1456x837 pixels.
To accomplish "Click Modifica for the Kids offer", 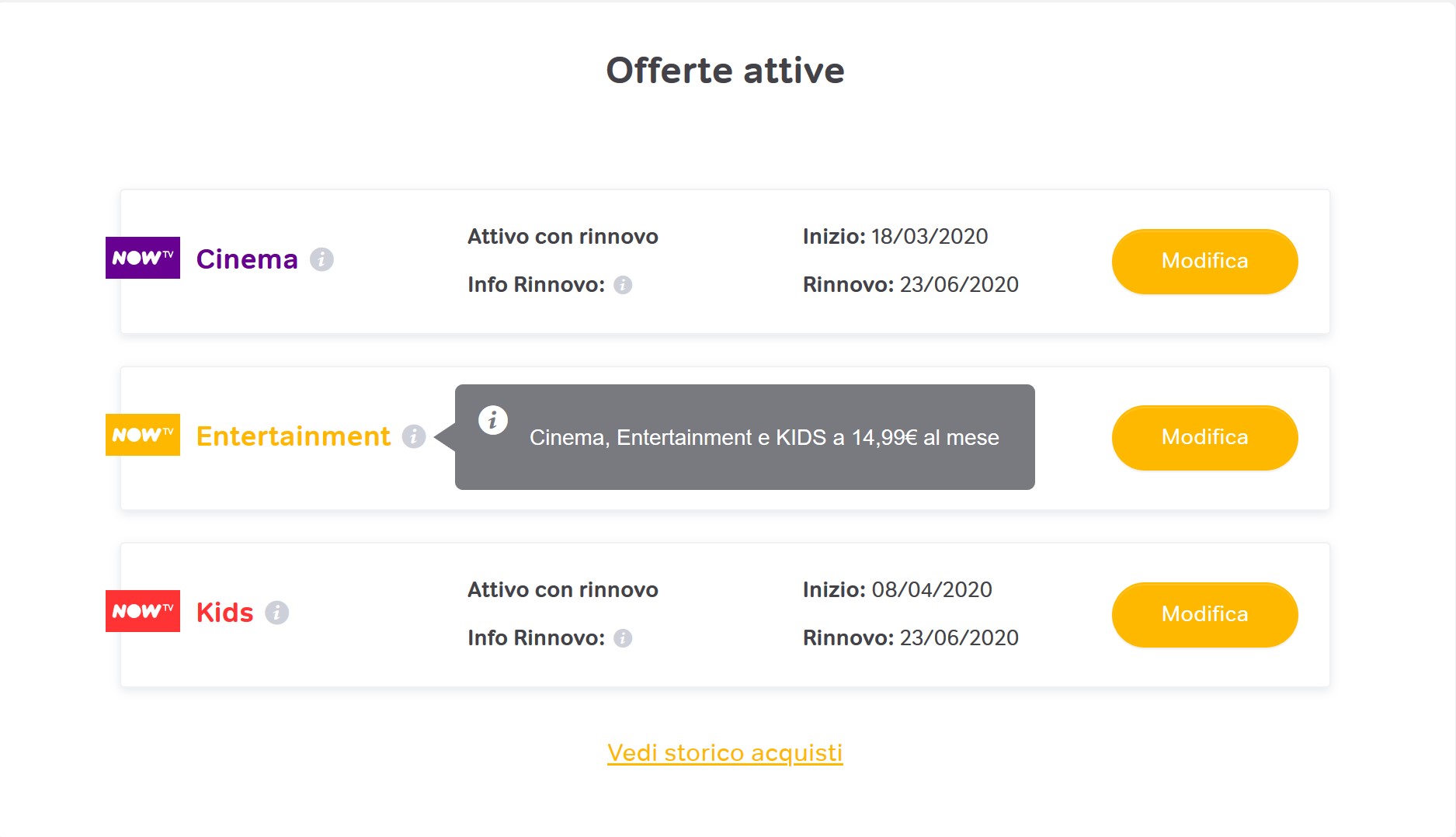I will (x=1204, y=615).
